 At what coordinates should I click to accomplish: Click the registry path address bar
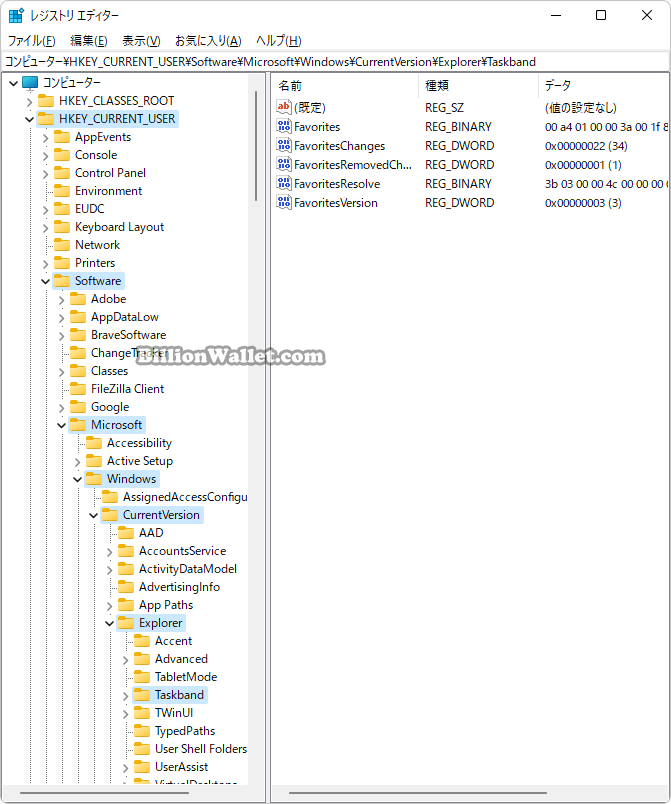click(335, 62)
